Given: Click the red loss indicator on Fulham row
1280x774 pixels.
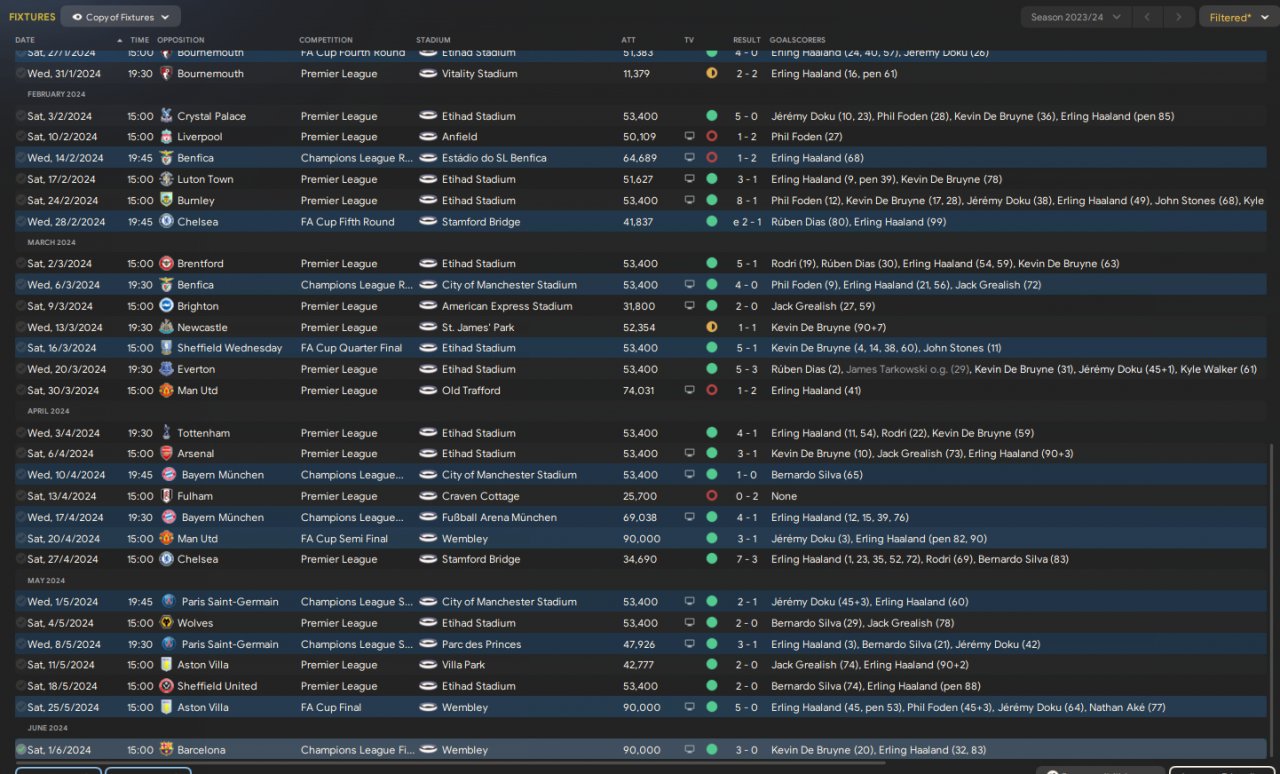Looking at the screenshot, I should click(712, 496).
